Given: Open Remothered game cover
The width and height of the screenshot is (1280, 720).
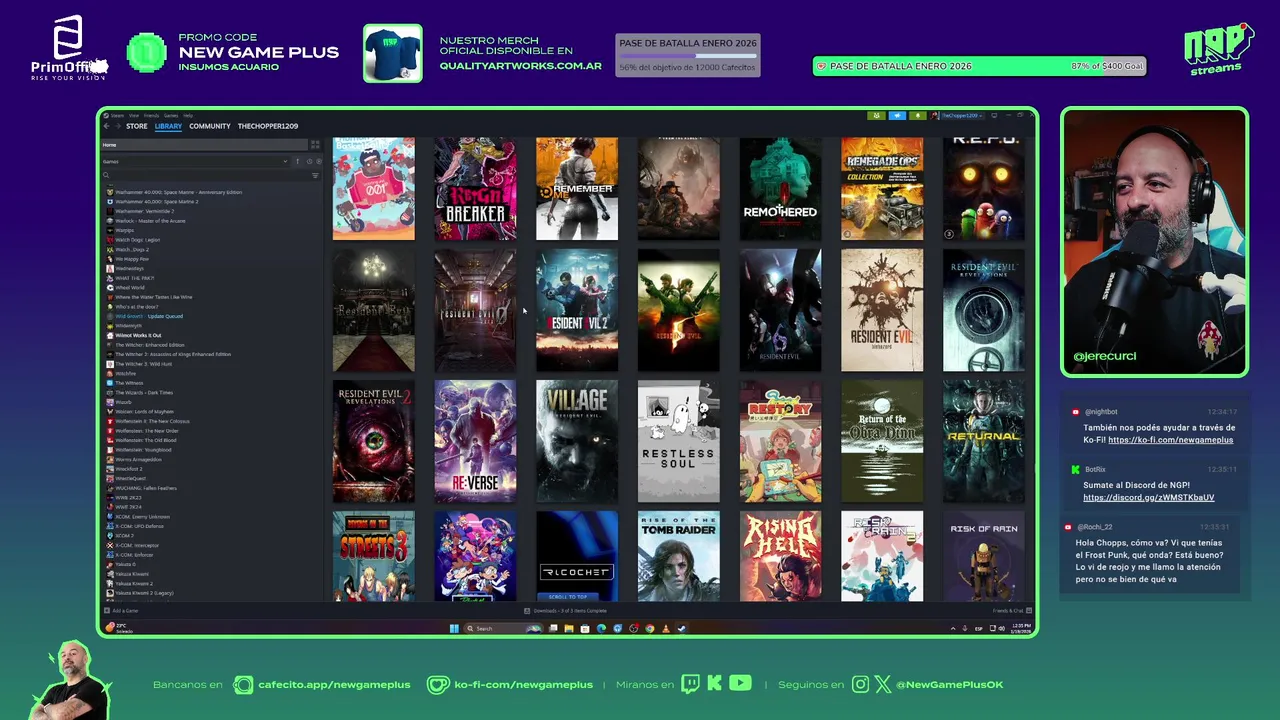Looking at the screenshot, I should coord(780,189).
